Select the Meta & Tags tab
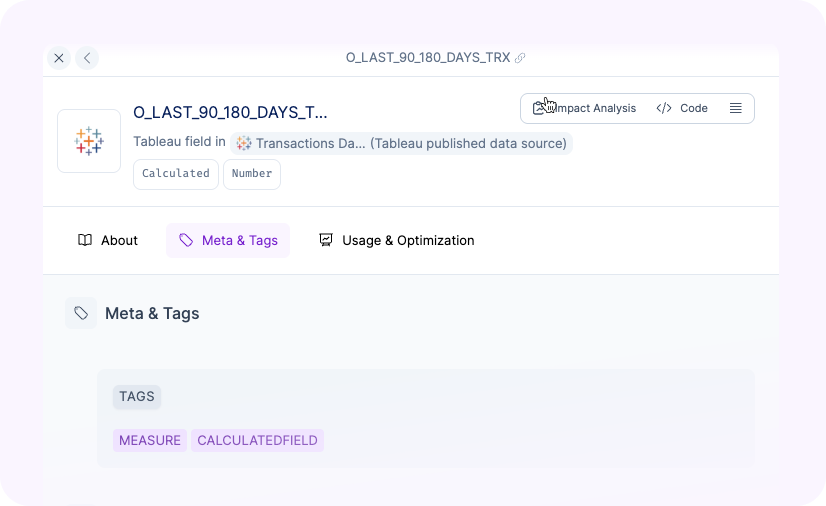This screenshot has width=826, height=506. pos(228,240)
